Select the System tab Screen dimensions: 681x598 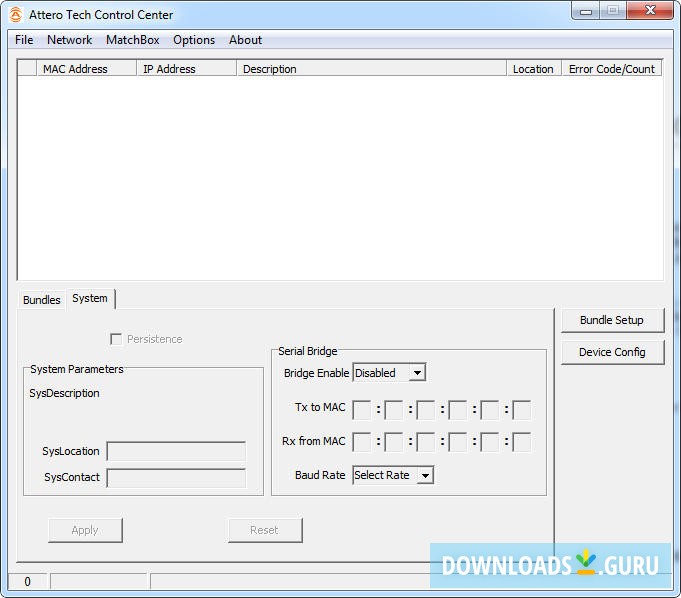coord(90,298)
